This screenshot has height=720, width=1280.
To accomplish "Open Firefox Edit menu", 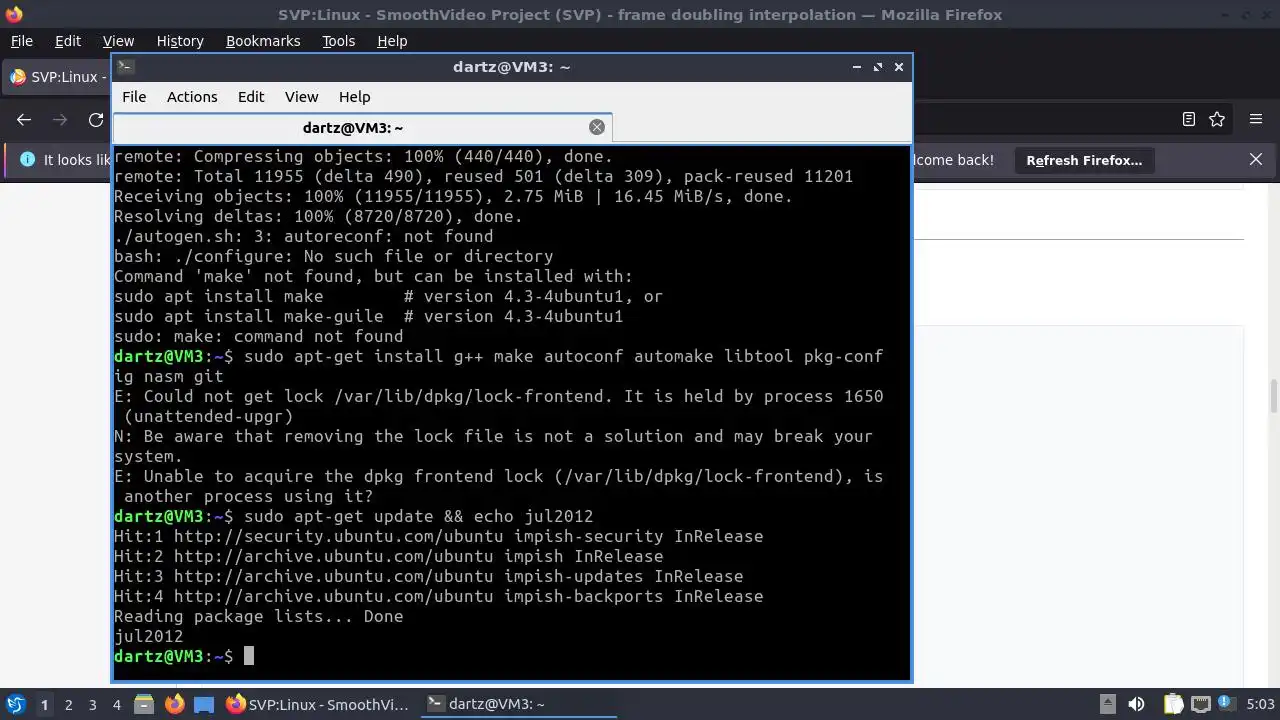I will coord(68,41).
